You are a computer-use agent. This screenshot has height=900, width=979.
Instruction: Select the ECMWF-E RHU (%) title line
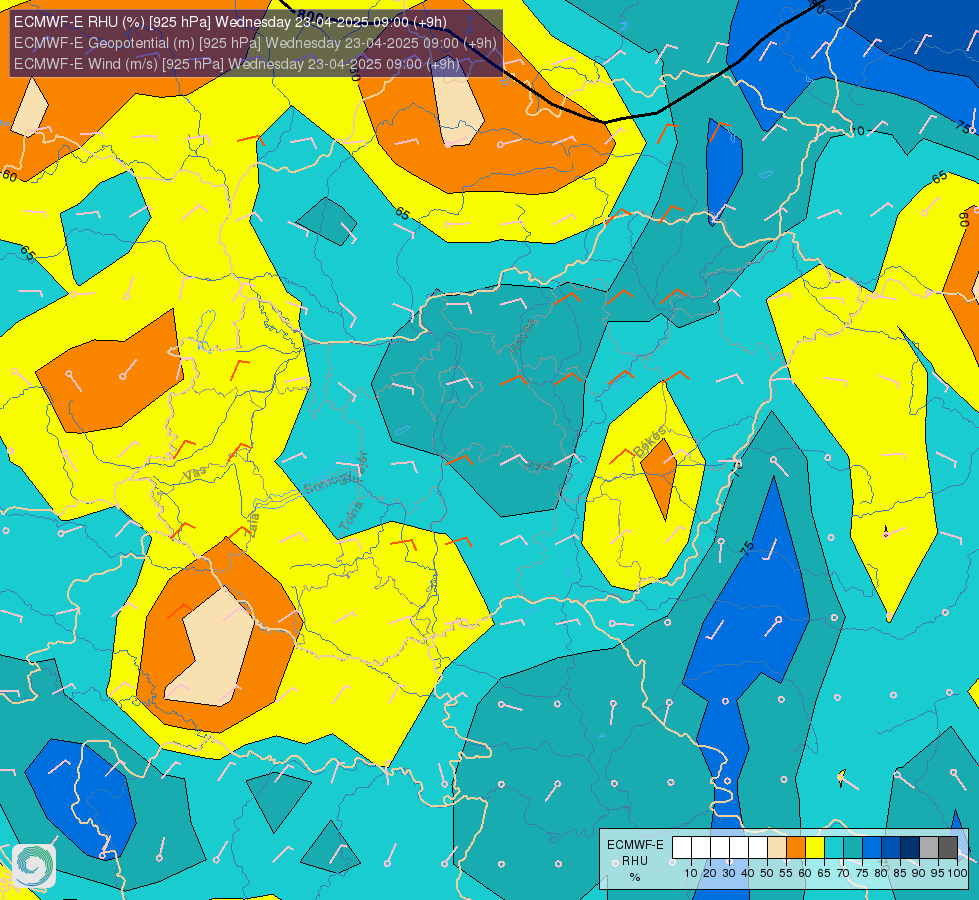click(x=230, y=22)
